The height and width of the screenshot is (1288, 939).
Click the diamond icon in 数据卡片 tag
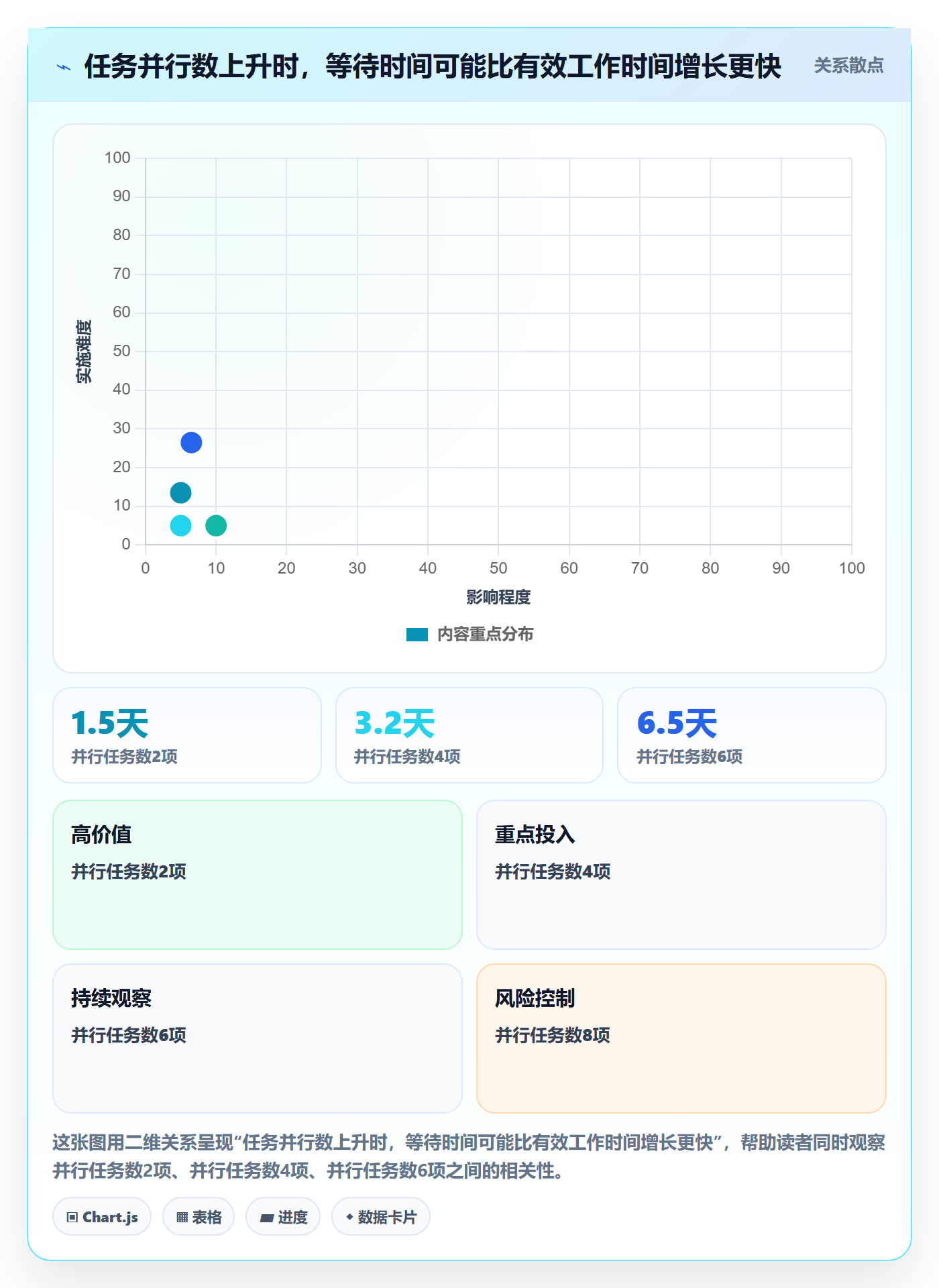tap(349, 1217)
